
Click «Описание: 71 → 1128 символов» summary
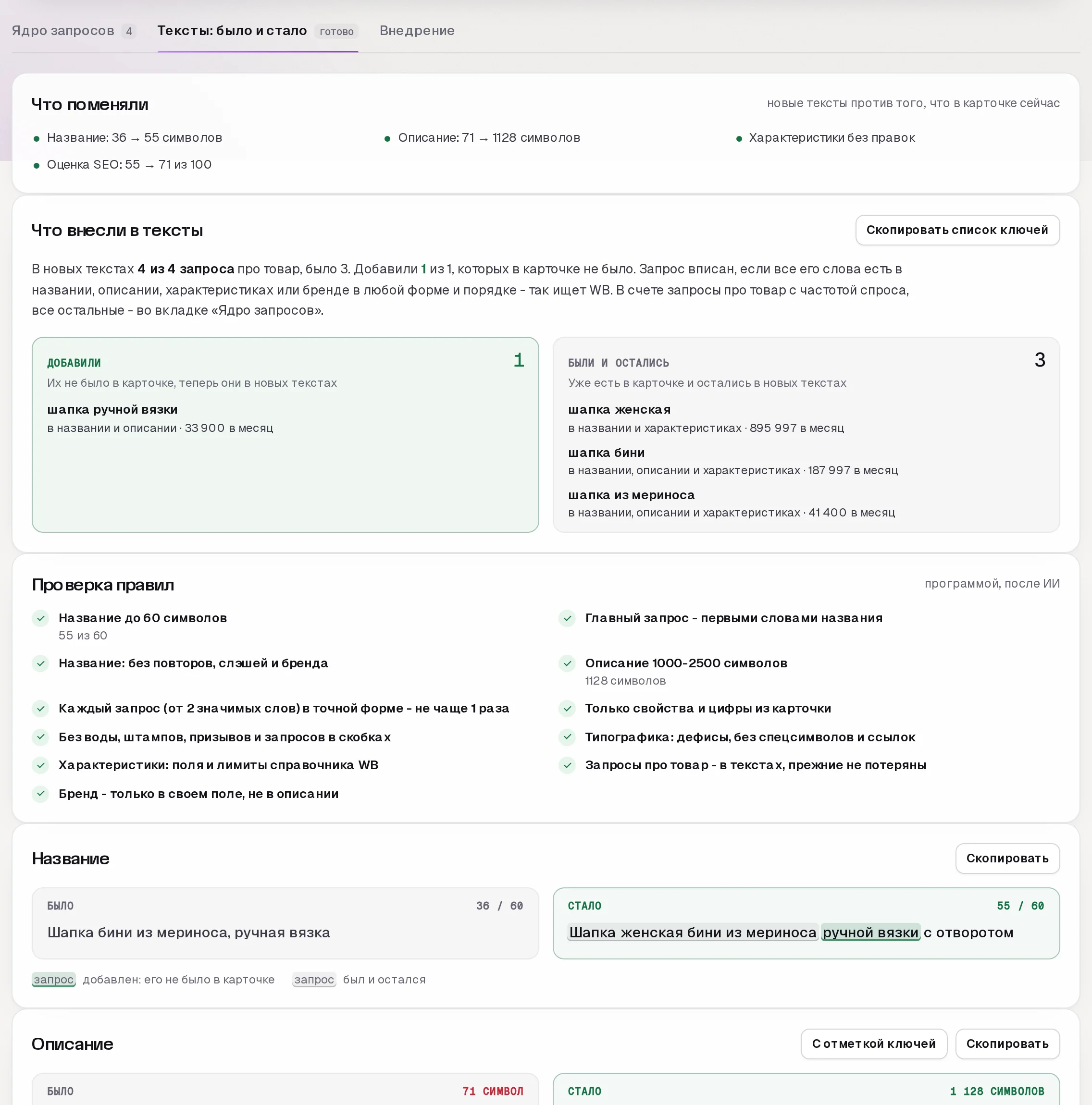click(489, 138)
